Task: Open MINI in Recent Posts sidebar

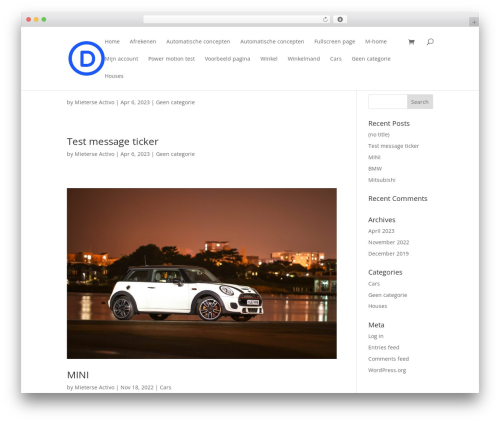Action: [x=374, y=157]
